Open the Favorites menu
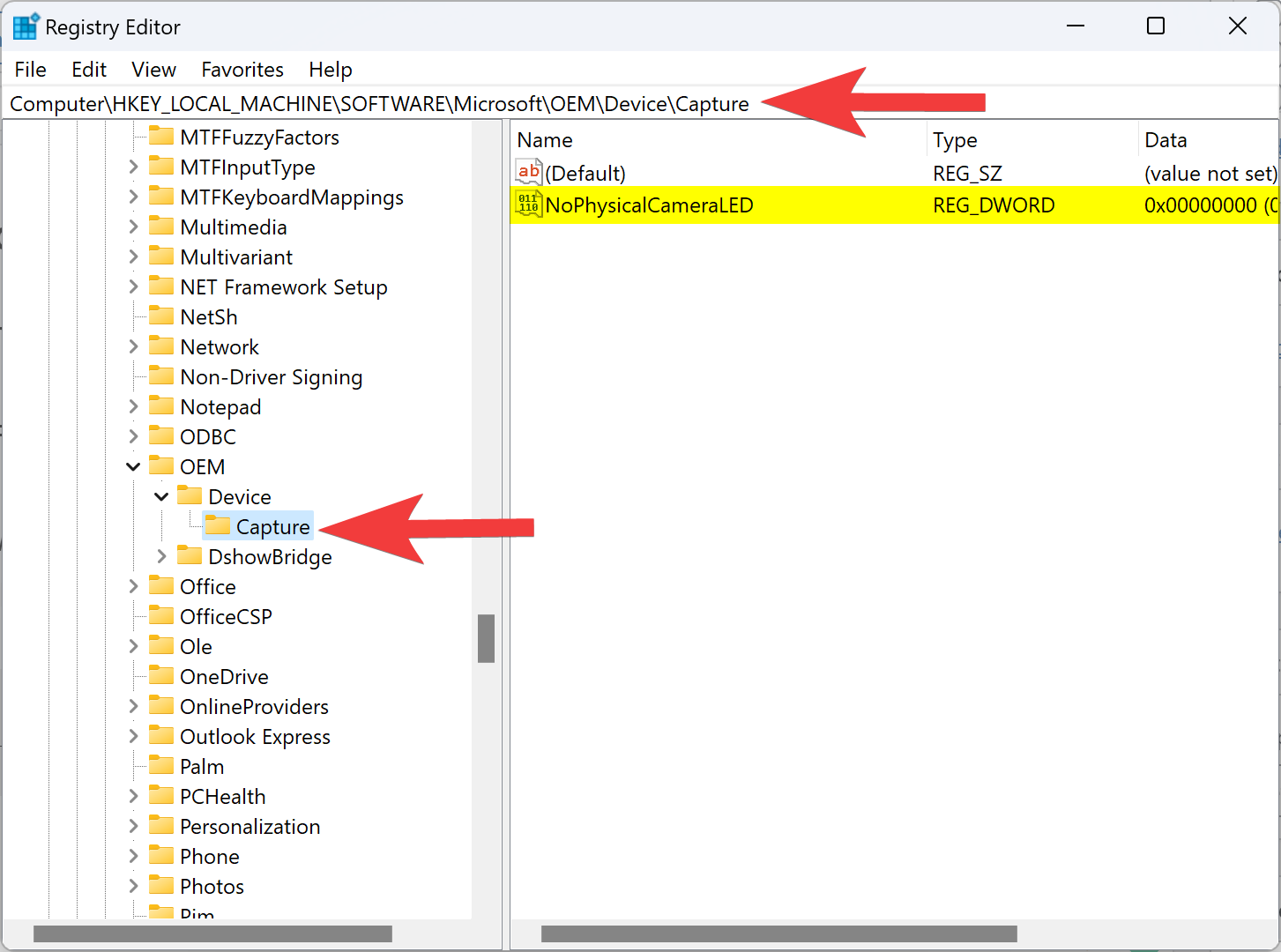Image resolution: width=1281 pixels, height=952 pixels. (x=242, y=70)
